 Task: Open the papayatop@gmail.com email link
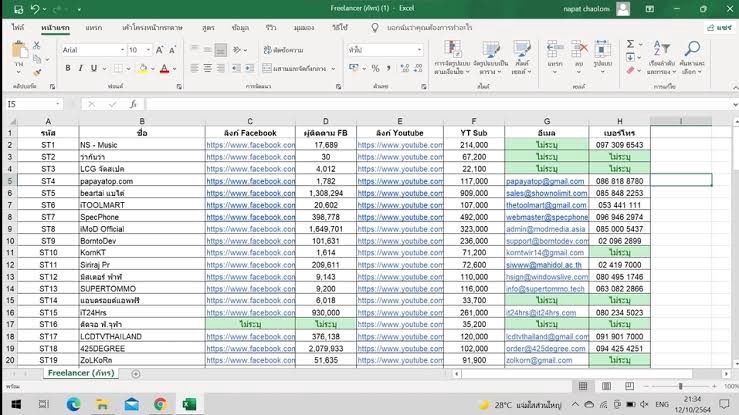click(545, 181)
